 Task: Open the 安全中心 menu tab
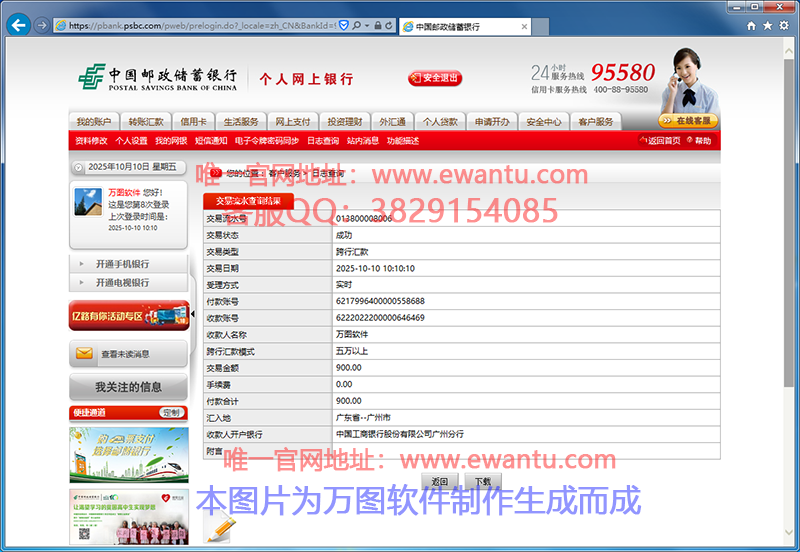click(x=544, y=121)
